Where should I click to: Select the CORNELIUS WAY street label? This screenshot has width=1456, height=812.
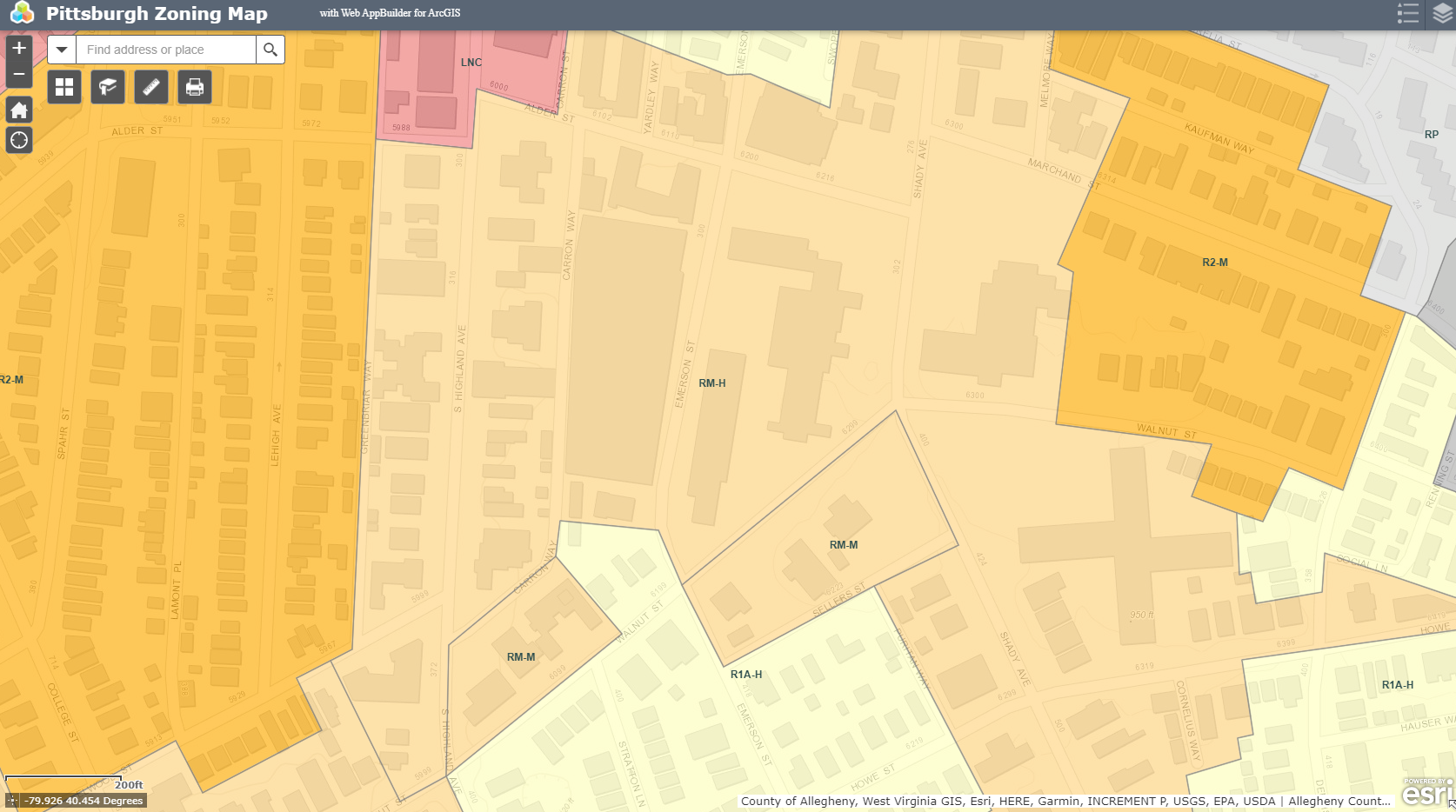pyautogui.click(x=1188, y=722)
